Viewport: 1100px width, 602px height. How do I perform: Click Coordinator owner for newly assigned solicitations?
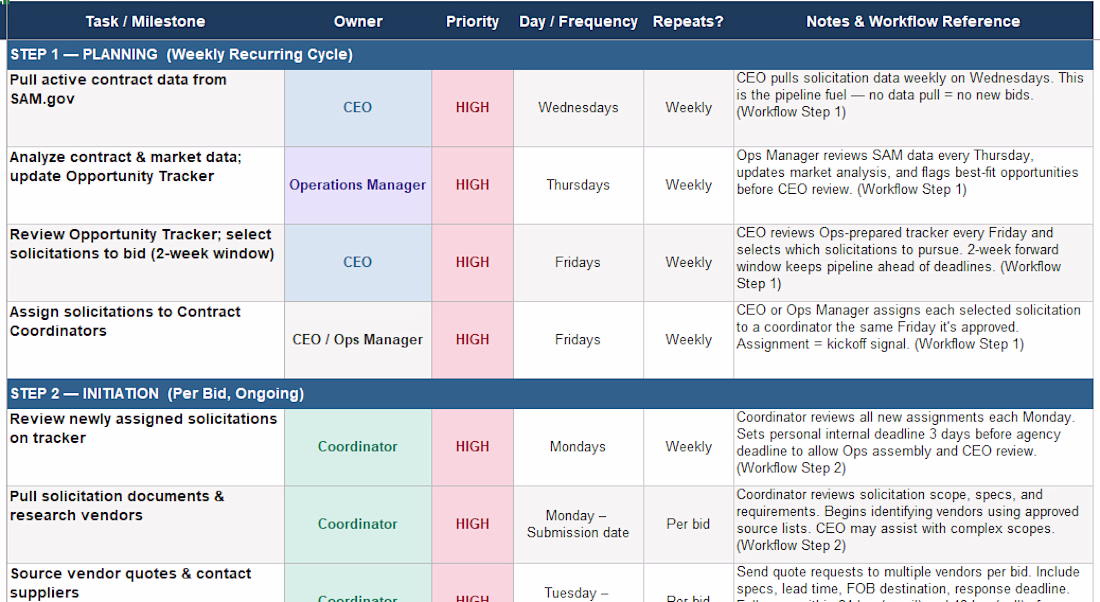point(358,447)
